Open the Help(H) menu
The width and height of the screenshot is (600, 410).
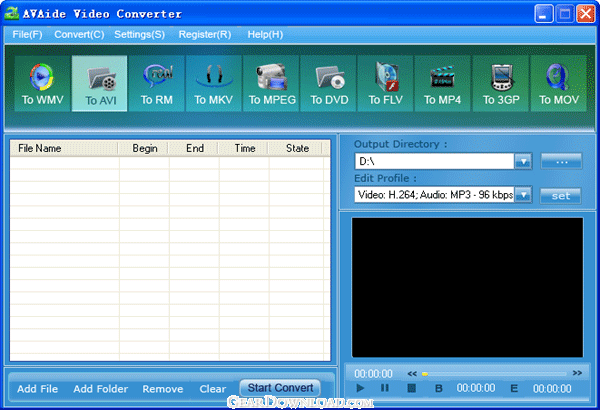pos(265,34)
